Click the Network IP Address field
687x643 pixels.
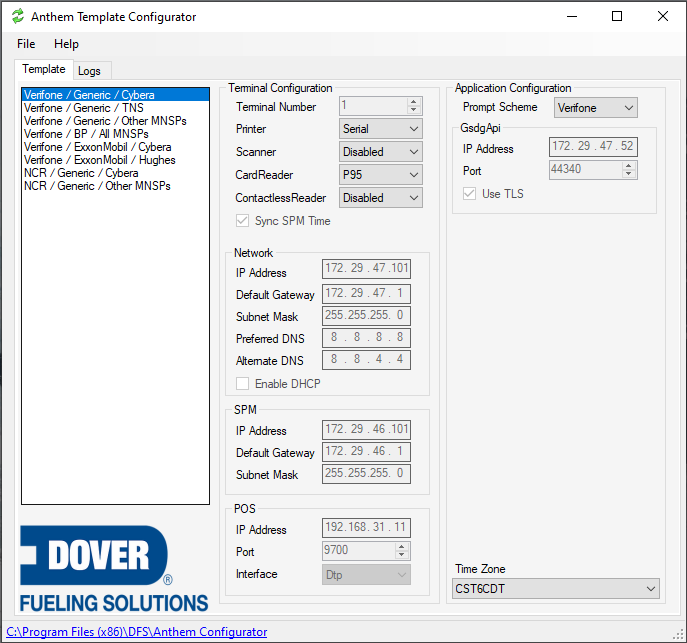point(366,268)
